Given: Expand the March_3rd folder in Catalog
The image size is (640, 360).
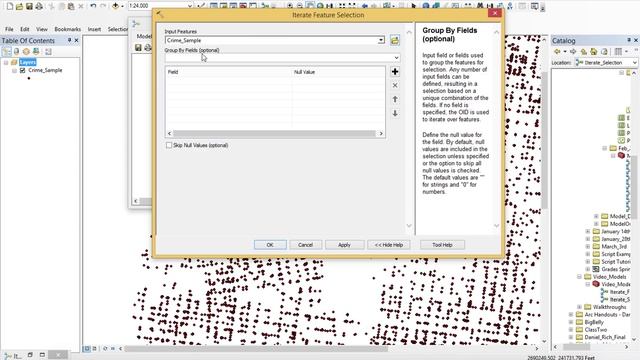Looking at the screenshot, I should pyautogui.click(x=588, y=247).
